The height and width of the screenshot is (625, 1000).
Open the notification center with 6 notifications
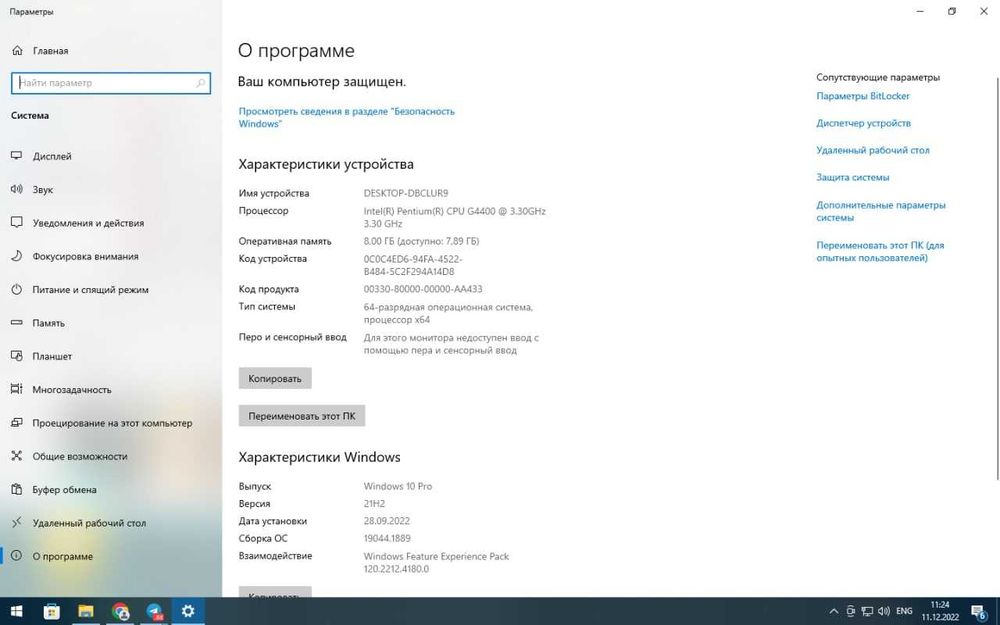979,612
